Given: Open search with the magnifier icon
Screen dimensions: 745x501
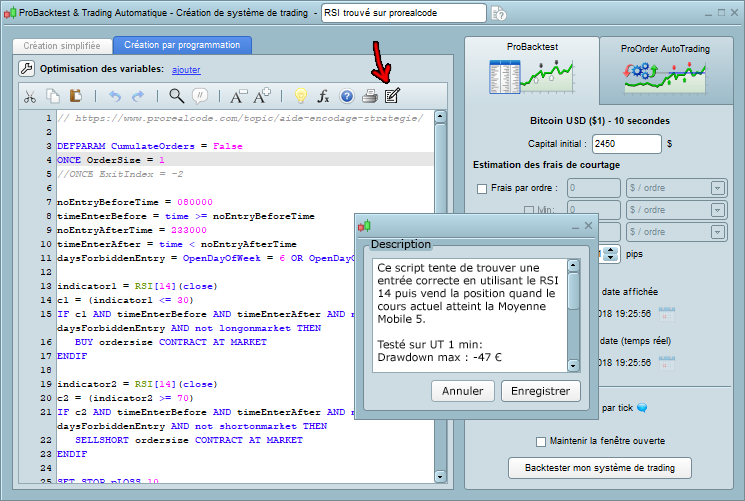Looking at the screenshot, I should 176,97.
